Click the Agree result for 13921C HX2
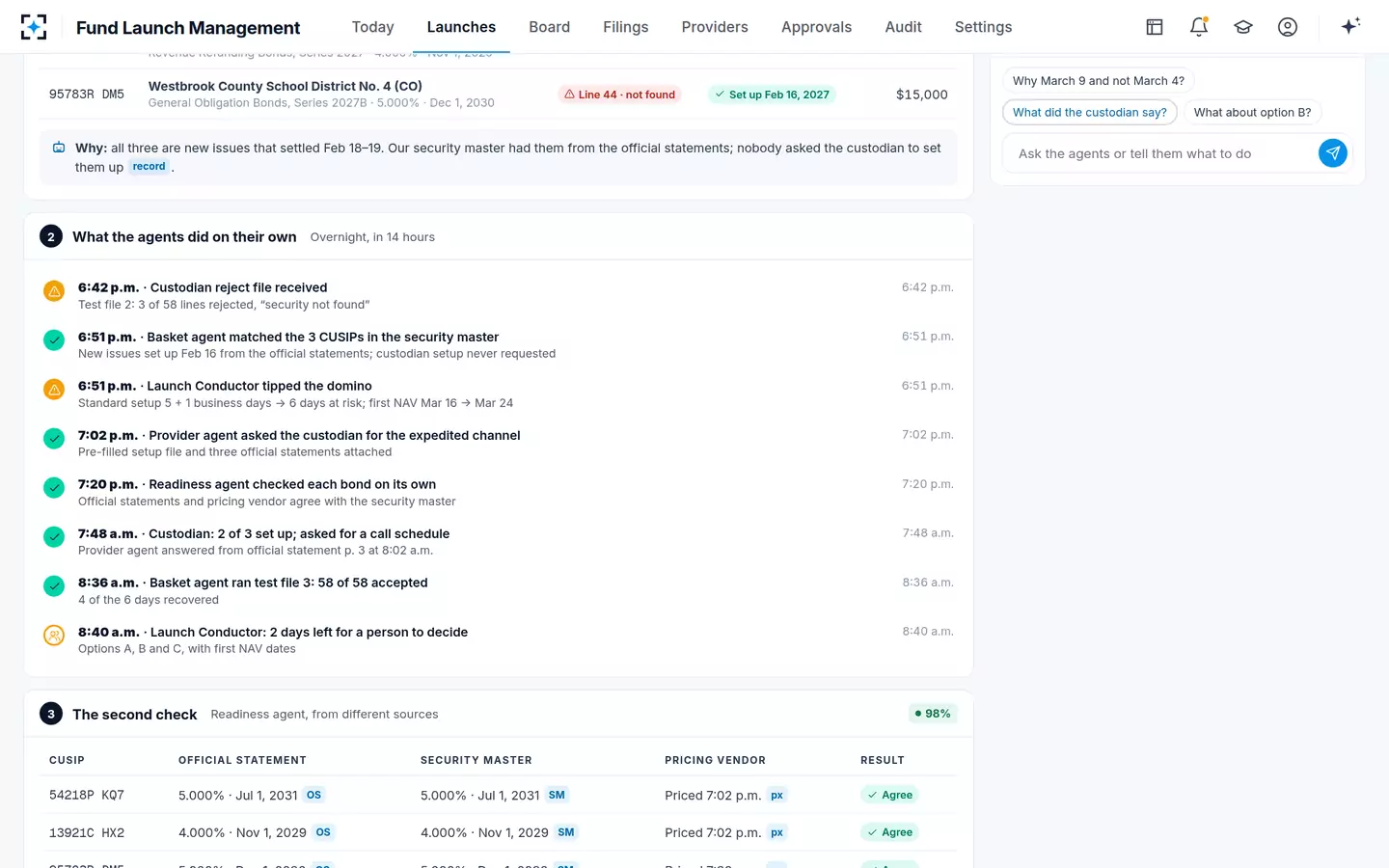The width and height of the screenshot is (1389, 868). tap(889, 832)
